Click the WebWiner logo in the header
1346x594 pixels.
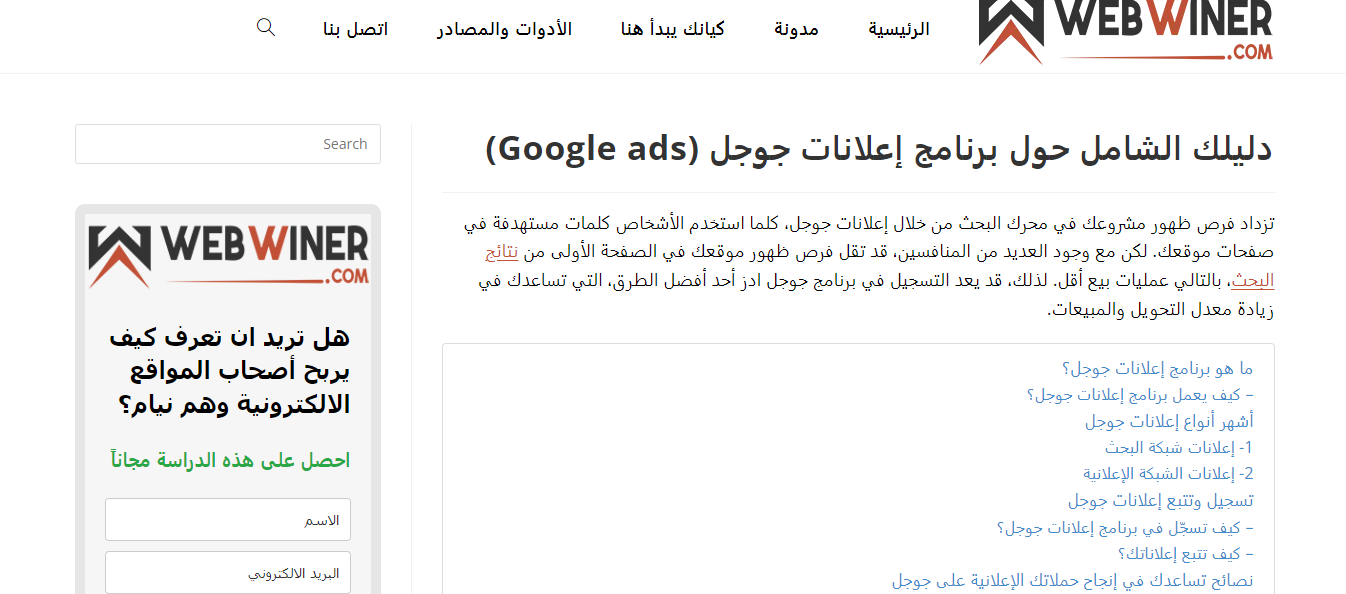click(1126, 31)
